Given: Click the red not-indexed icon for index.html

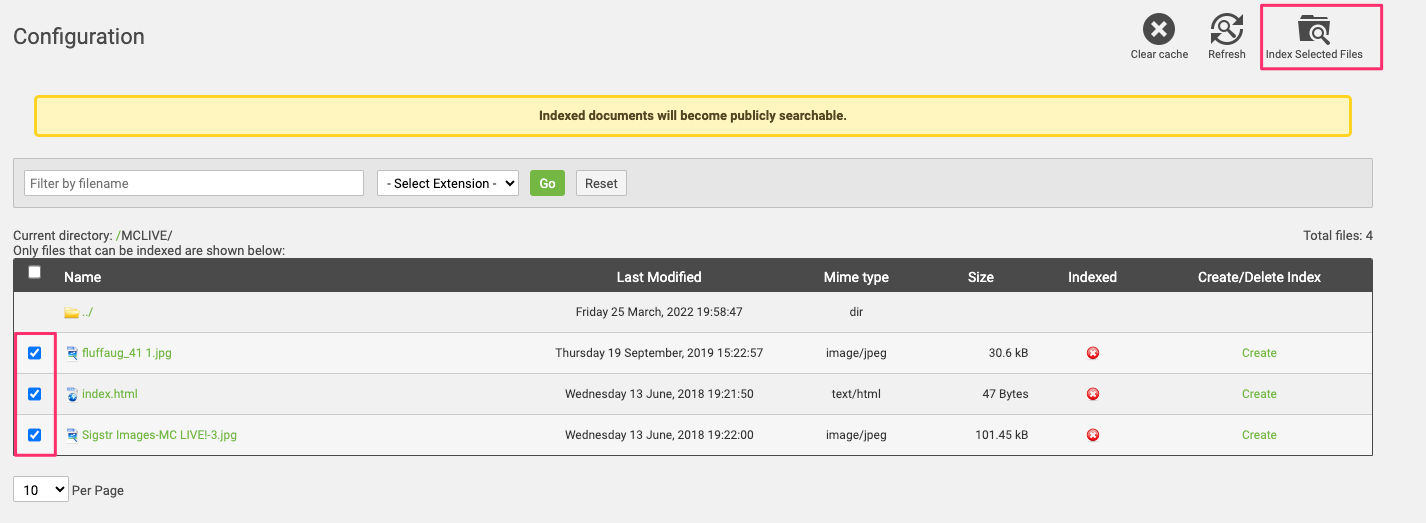Looking at the screenshot, I should coord(1093,394).
